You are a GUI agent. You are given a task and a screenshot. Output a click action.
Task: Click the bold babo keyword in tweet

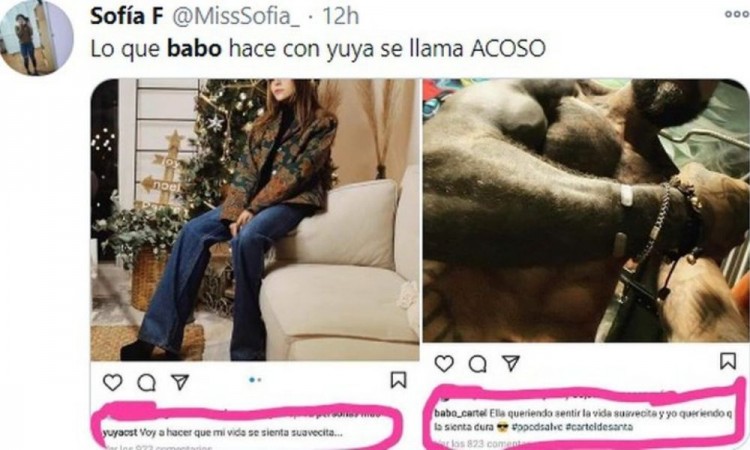coord(194,48)
